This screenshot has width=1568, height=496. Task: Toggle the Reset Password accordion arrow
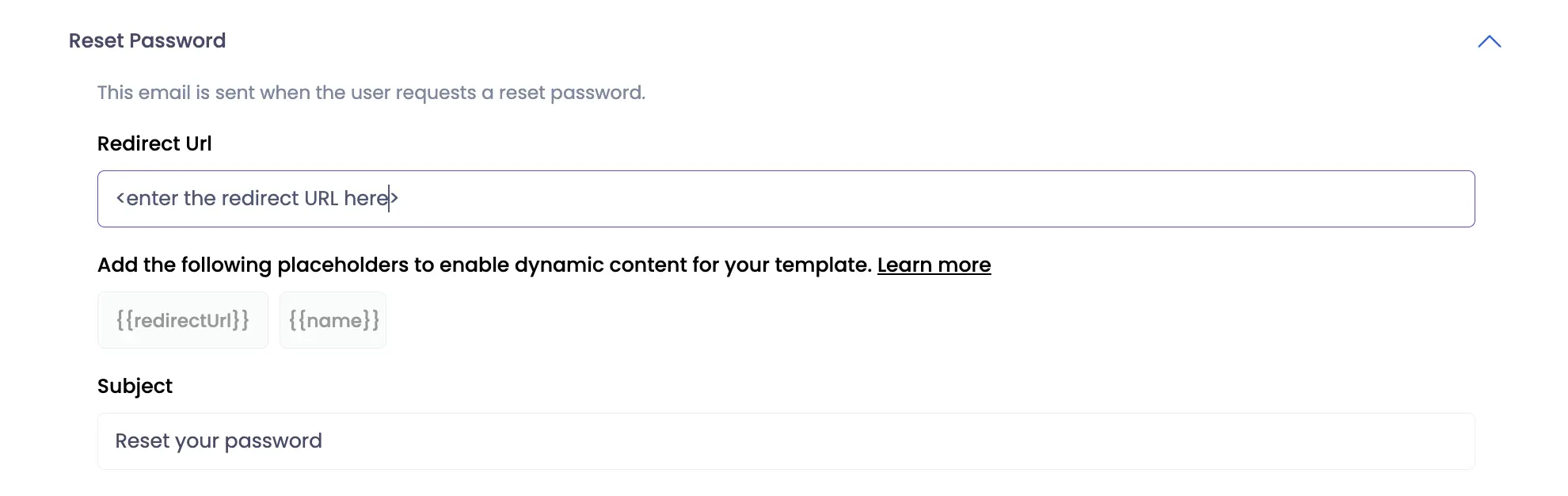[1489, 41]
